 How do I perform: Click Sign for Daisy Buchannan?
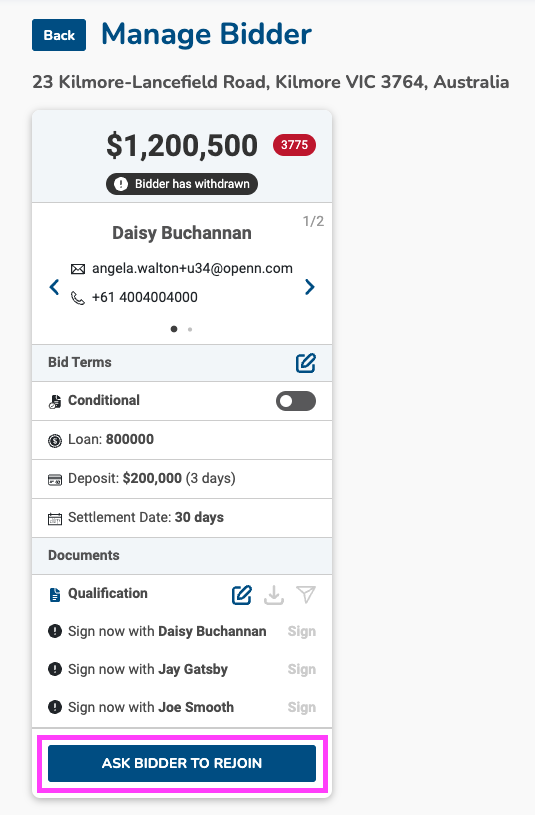click(x=302, y=631)
